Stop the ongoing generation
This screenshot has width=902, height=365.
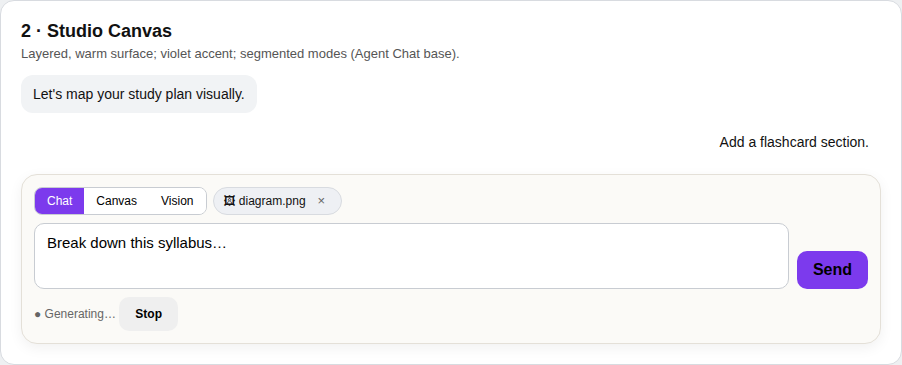pos(148,314)
